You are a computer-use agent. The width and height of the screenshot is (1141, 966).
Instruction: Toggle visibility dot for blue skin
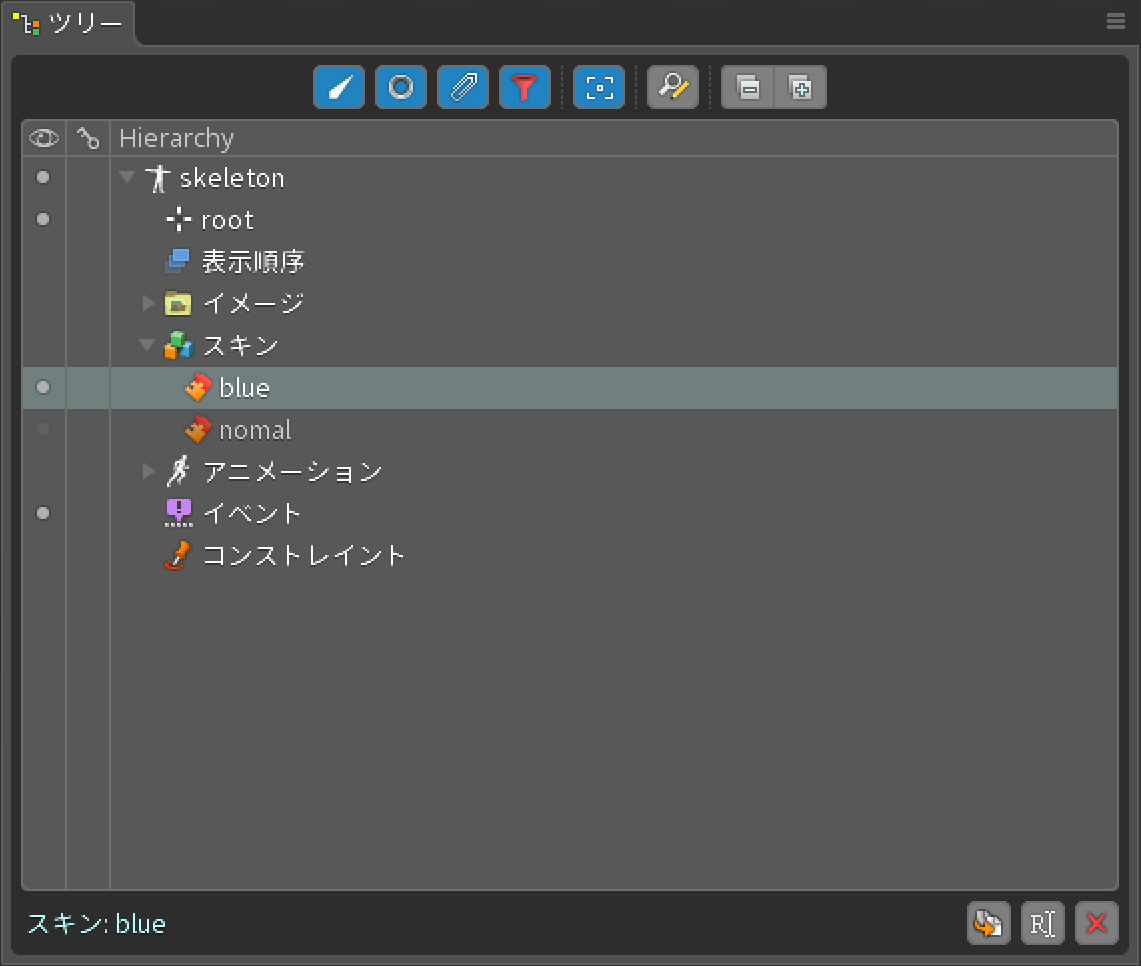(x=43, y=387)
